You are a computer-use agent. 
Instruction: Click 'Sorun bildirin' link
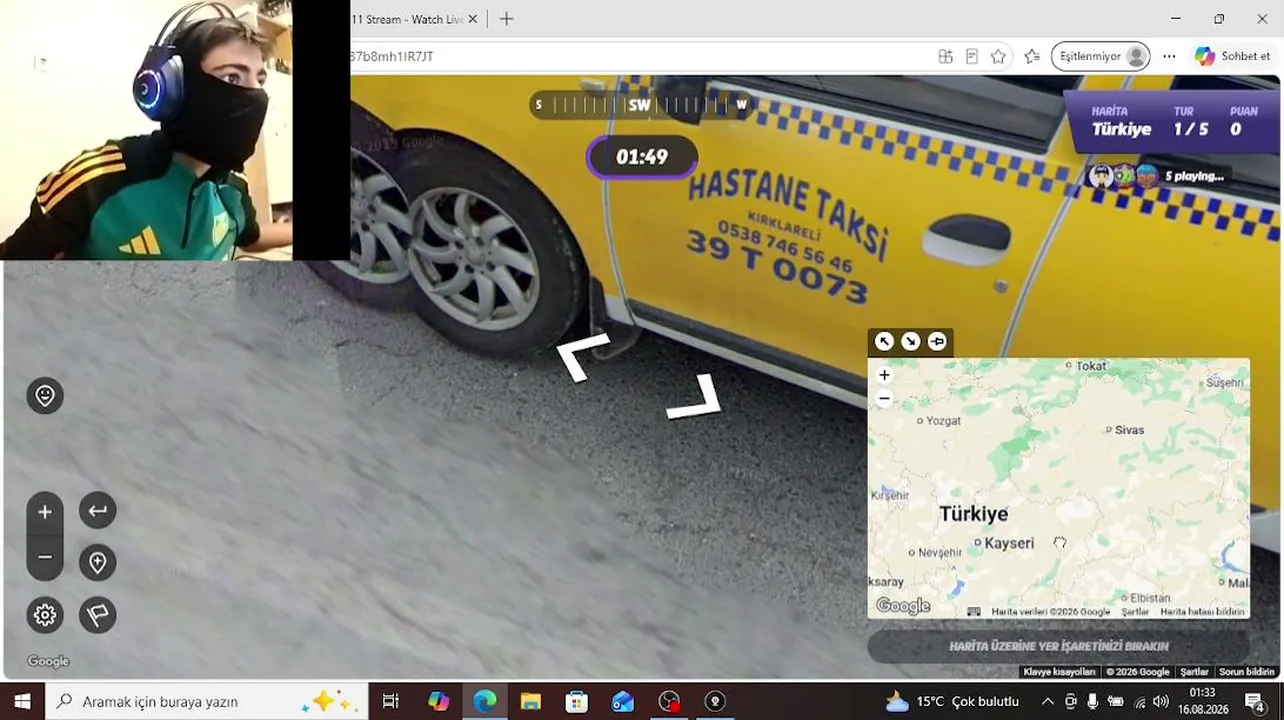[x=1247, y=672]
